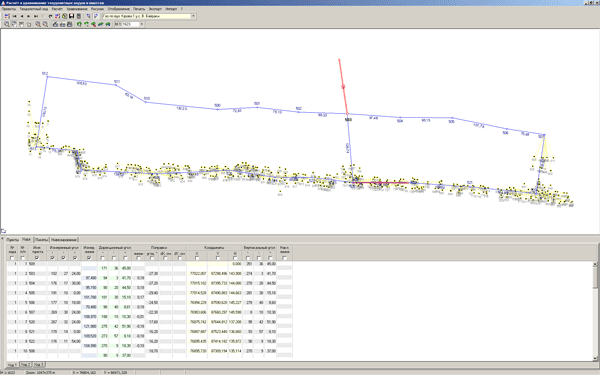This screenshot has height=375, width=600.
Task: Go to first record using skip-back arrow
Action: pyautogui.click(x=15, y=16)
